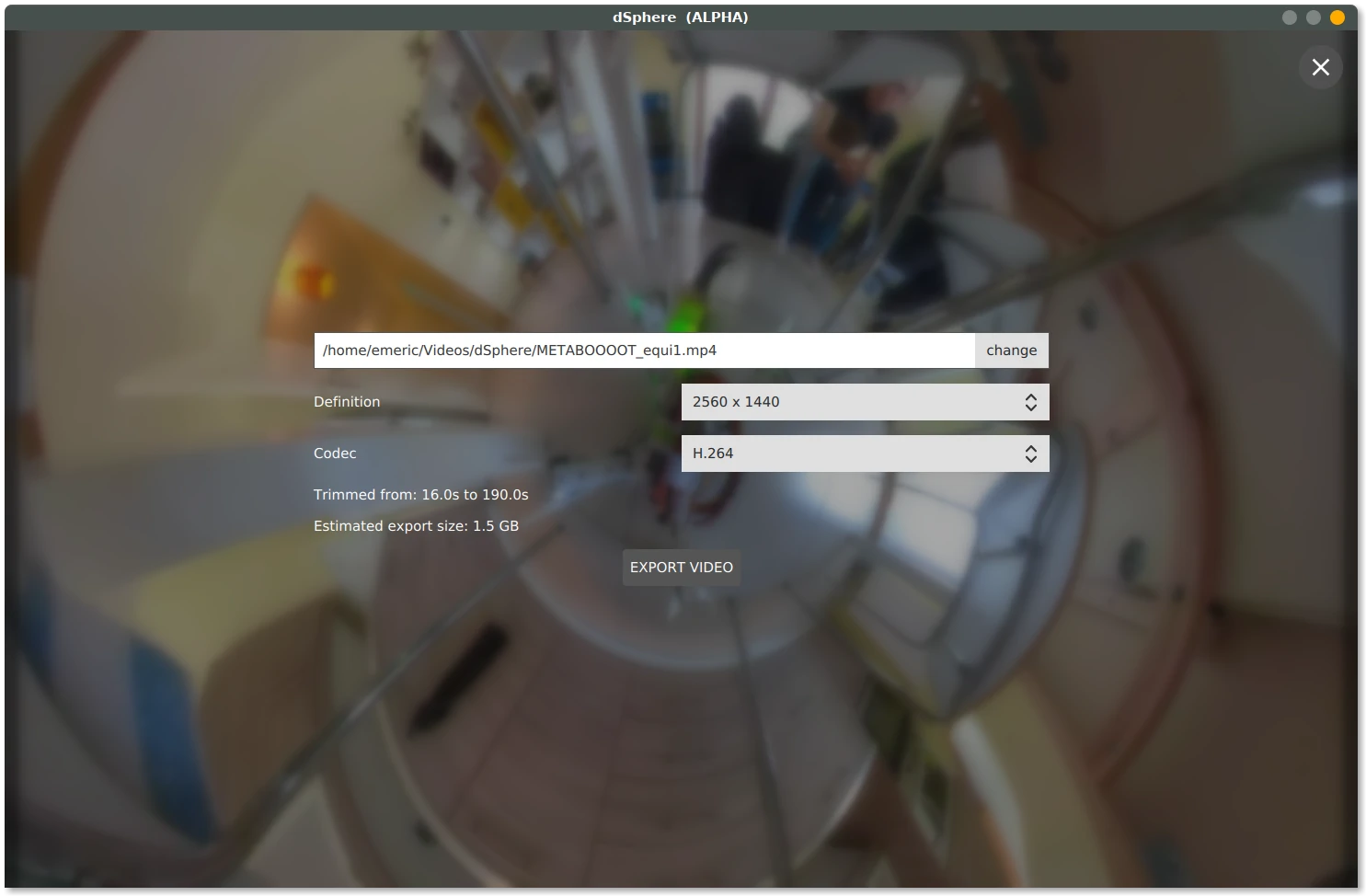Click the Definition label
Screen dimensions: 1366x896
347,402
